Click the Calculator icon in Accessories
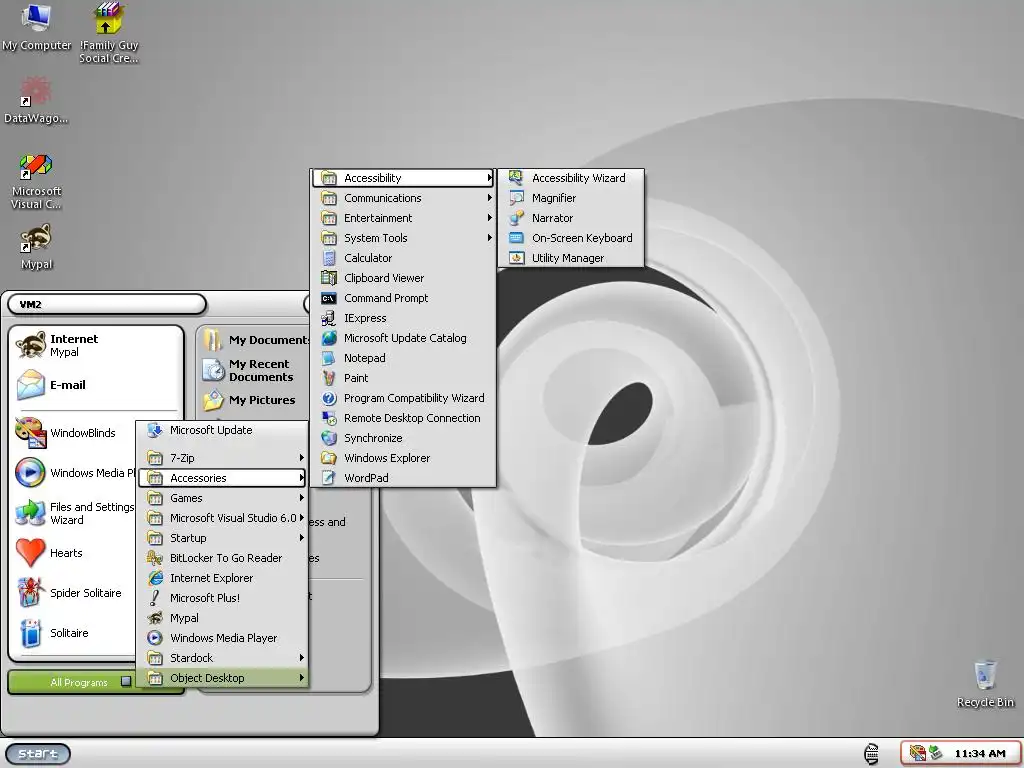 [329, 258]
